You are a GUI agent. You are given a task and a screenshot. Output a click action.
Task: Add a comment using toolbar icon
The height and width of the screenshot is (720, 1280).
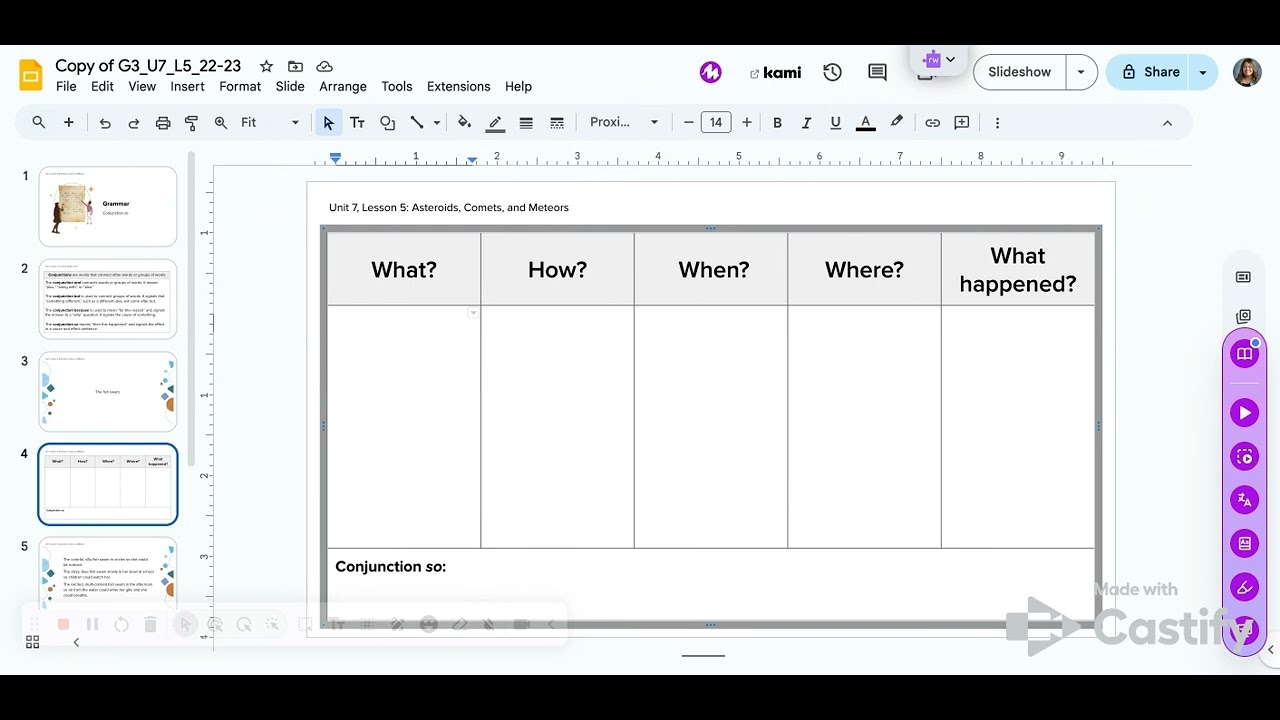pyautogui.click(x=962, y=123)
